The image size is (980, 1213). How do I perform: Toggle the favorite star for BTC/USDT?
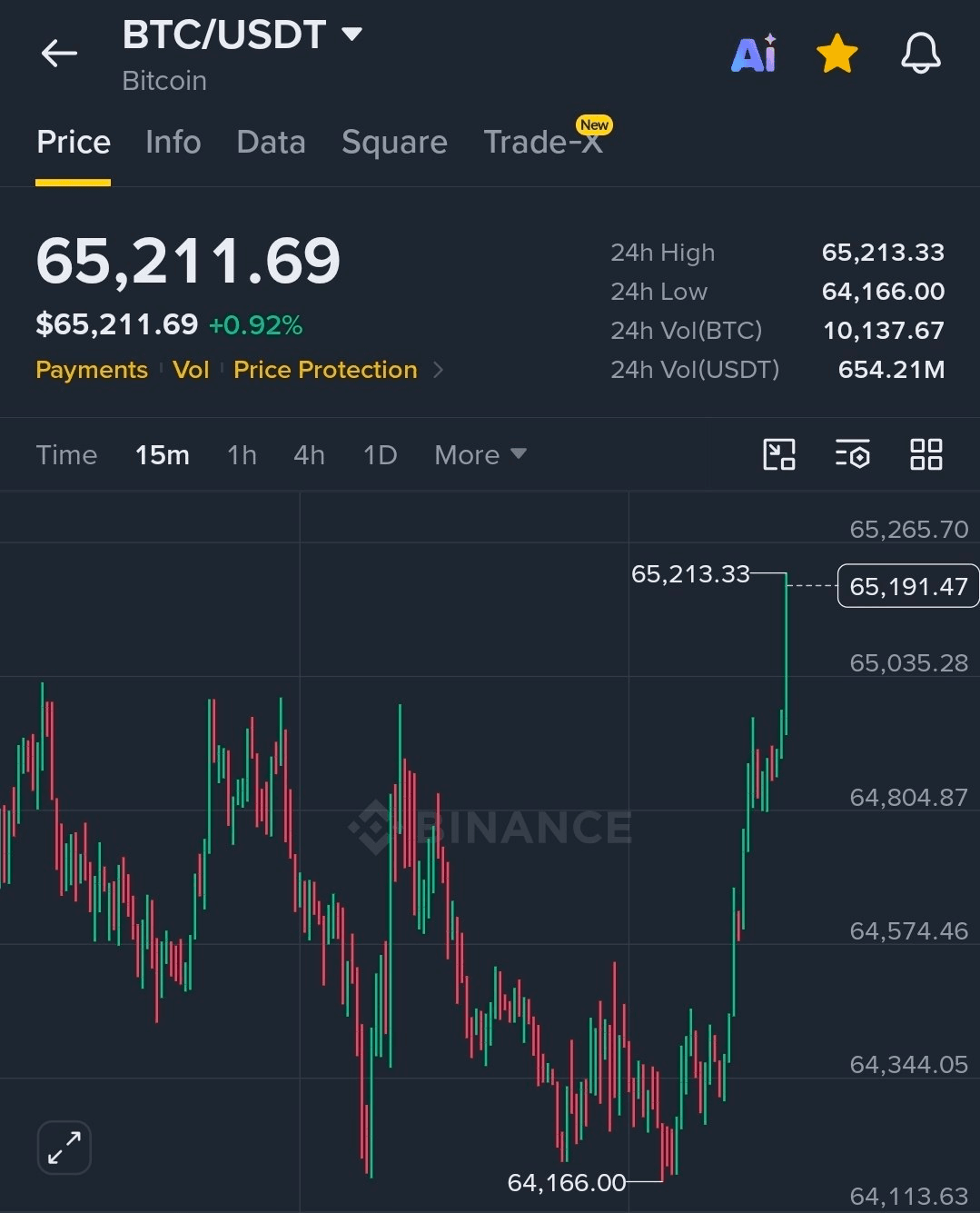837,54
